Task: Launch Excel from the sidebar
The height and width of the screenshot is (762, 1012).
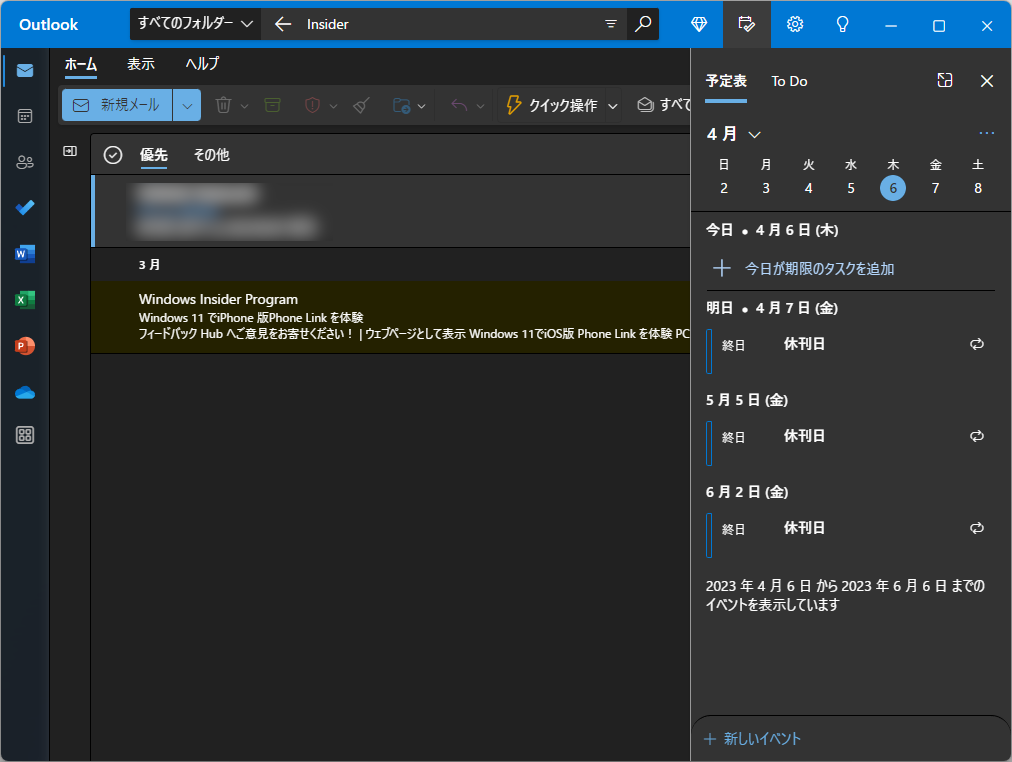Action: click(24, 300)
